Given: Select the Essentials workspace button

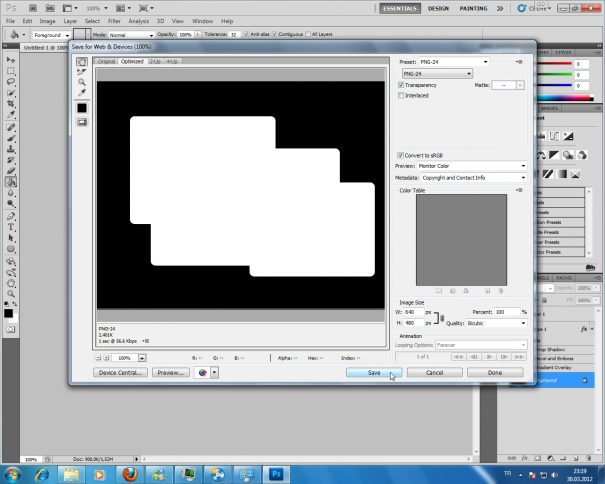Looking at the screenshot, I should click(400, 8).
